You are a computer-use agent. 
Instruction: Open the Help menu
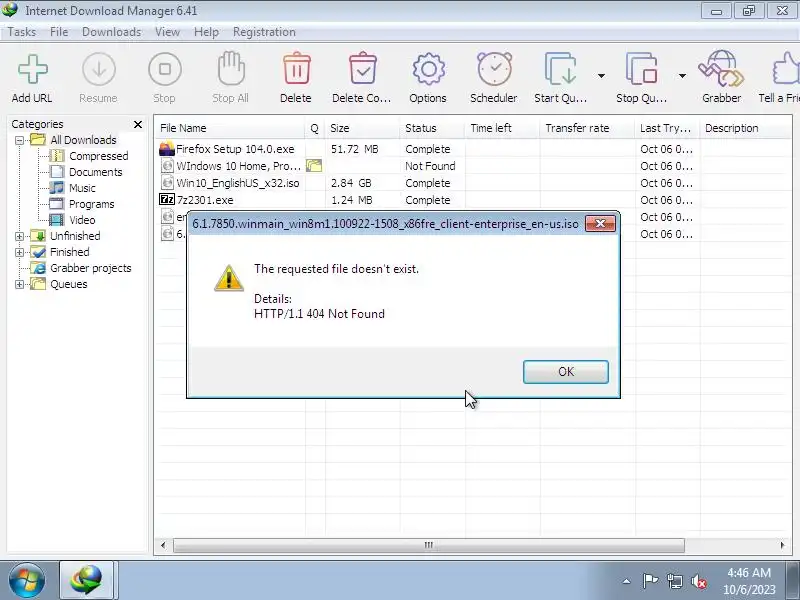pos(206,32)
